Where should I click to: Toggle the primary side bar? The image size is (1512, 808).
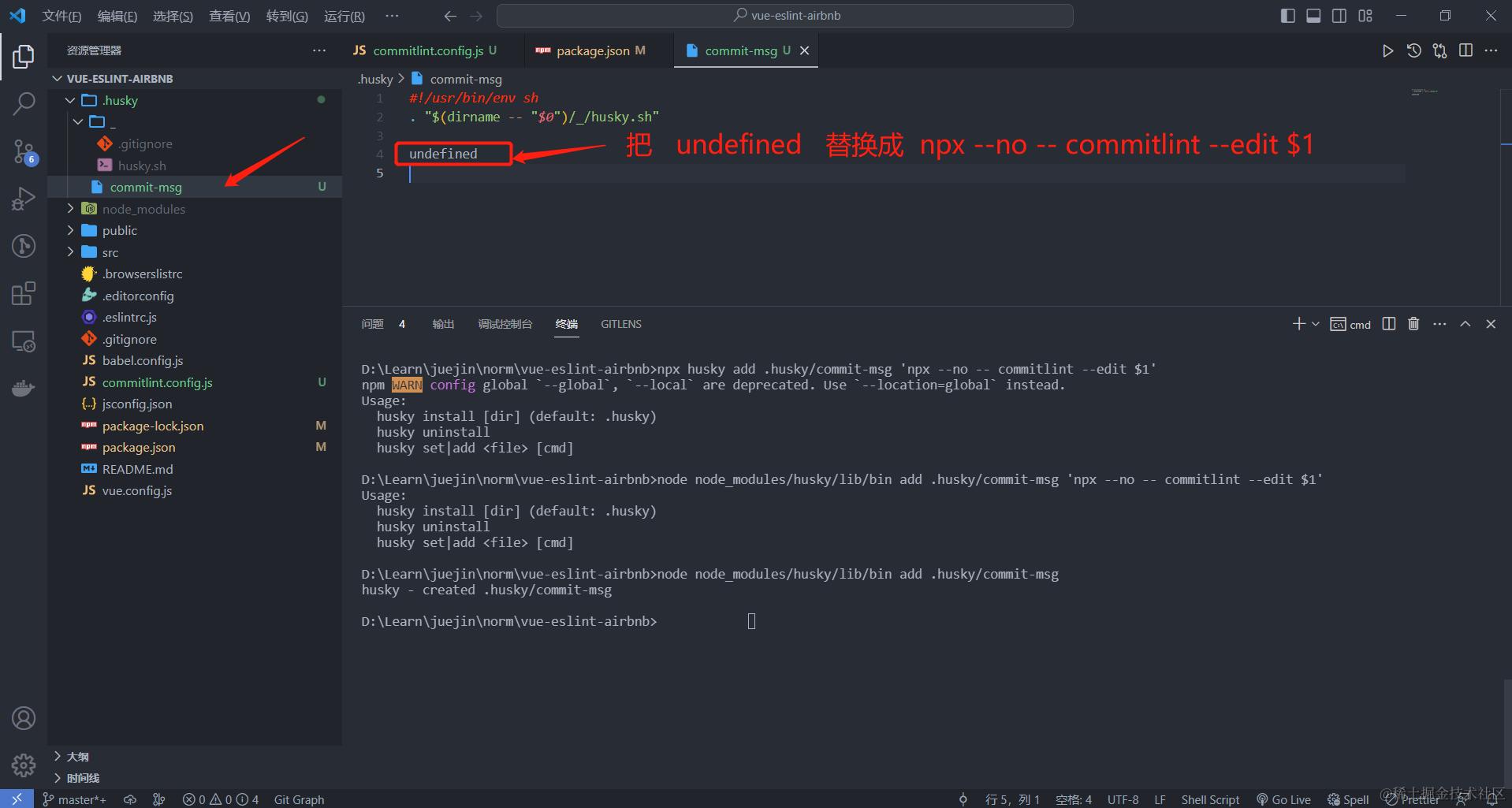(x=1288, y=16)
